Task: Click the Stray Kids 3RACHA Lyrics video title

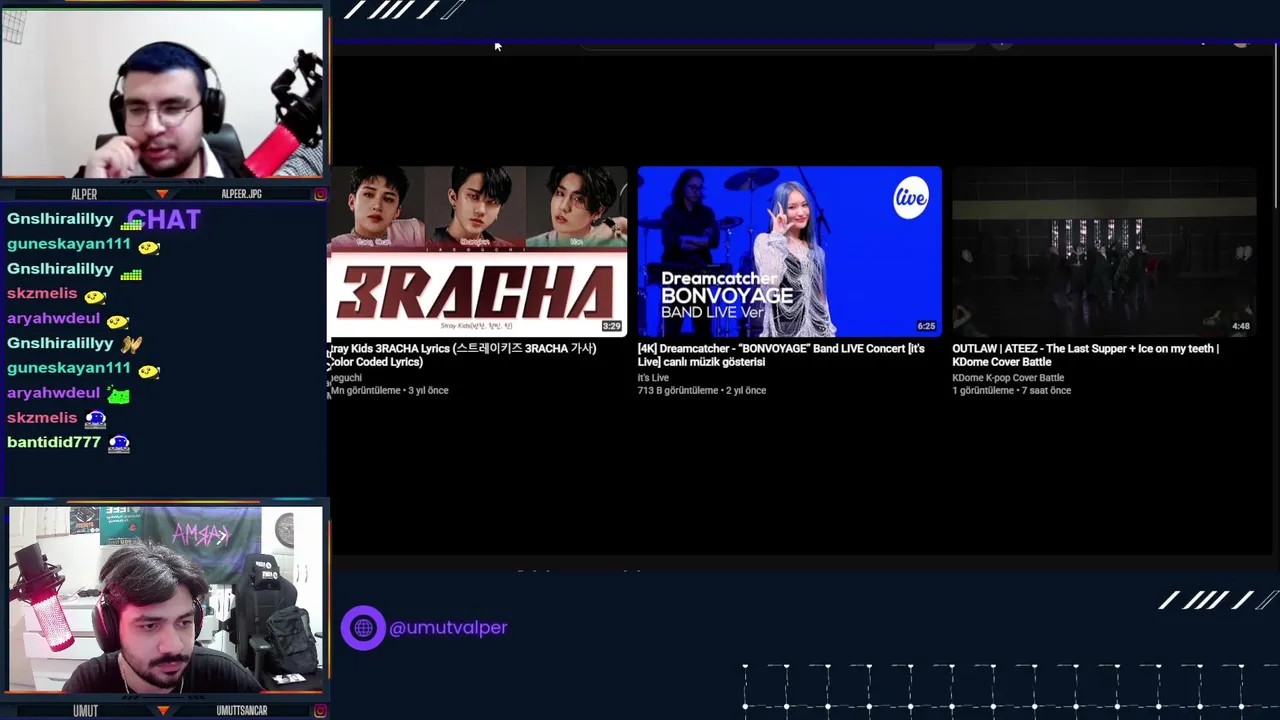Action: tap(462, 355)
